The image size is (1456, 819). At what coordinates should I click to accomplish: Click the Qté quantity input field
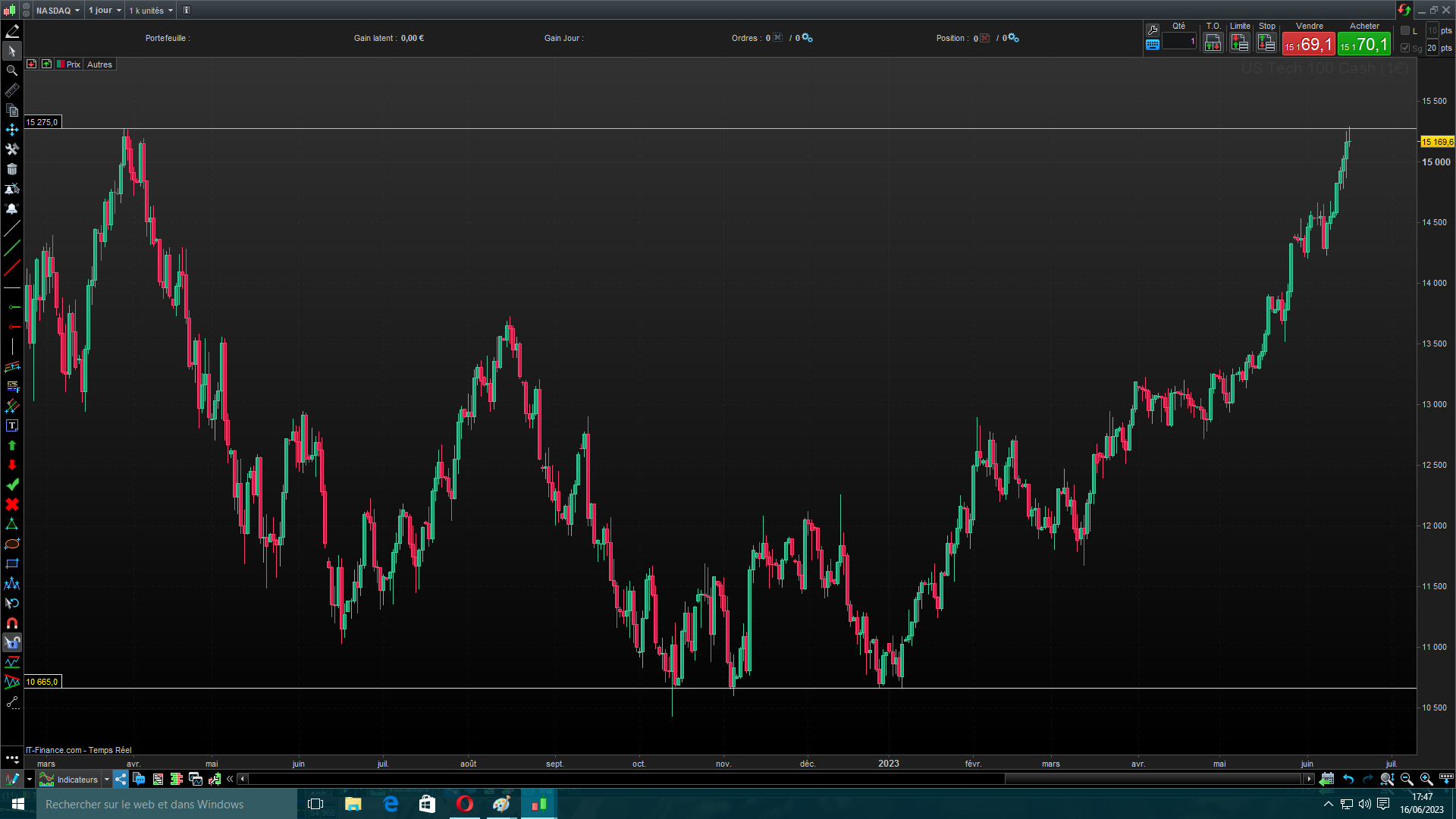(x=1179, y=42)
